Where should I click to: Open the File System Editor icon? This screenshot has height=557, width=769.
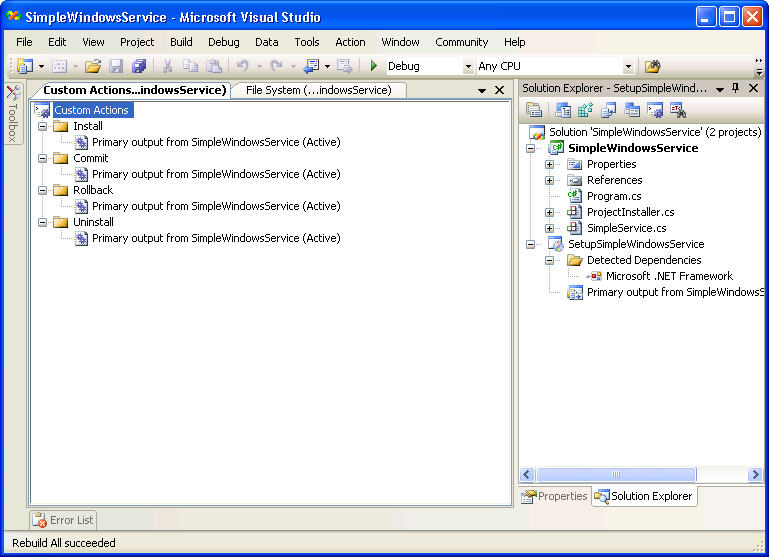point(563,110)
